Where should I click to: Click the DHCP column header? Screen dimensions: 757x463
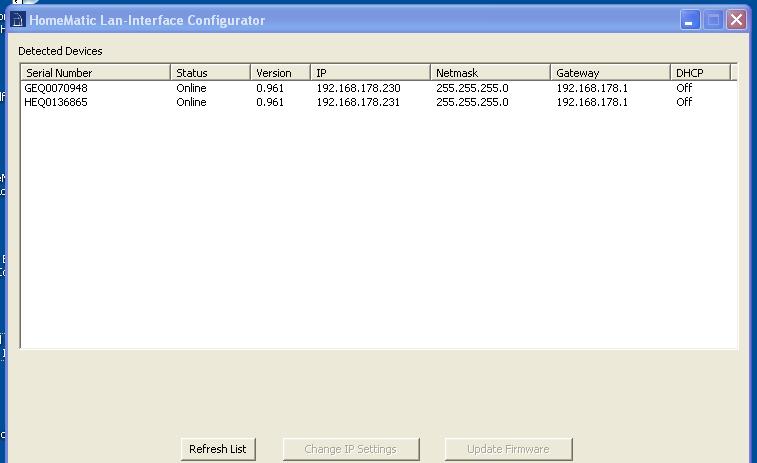pos(701,72)
